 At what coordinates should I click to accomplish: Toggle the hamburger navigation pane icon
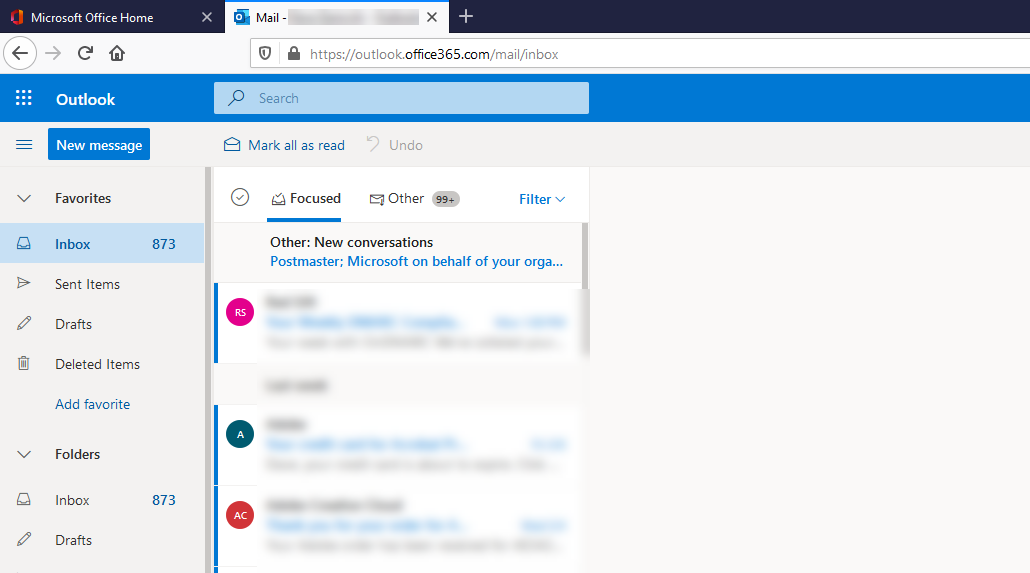point(24,145)
